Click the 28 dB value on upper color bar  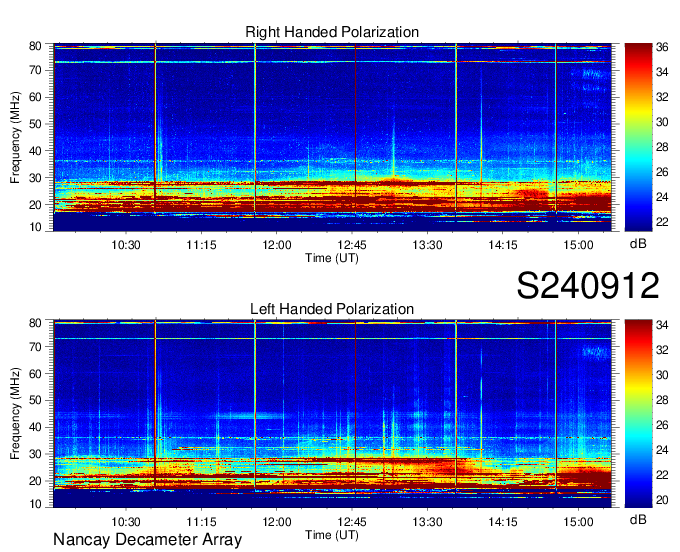tap(662, 147)
